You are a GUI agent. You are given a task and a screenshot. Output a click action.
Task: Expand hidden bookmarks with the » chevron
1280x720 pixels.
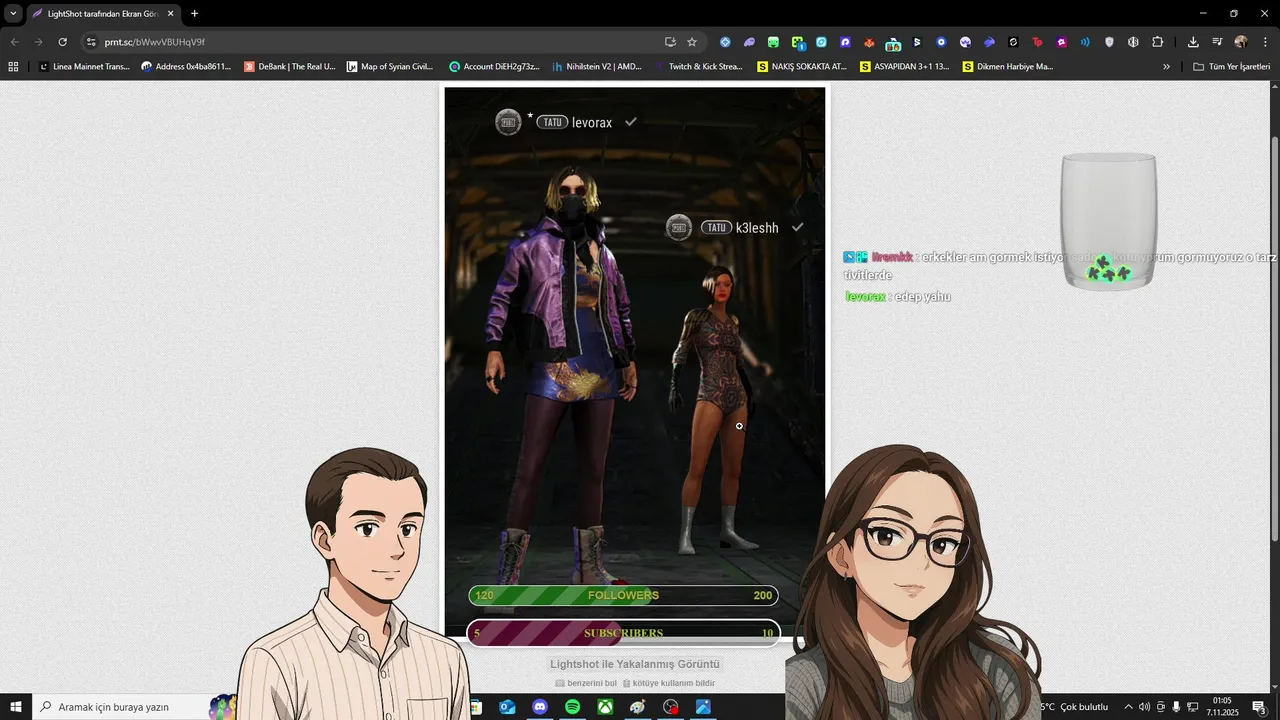(1166, 67)
